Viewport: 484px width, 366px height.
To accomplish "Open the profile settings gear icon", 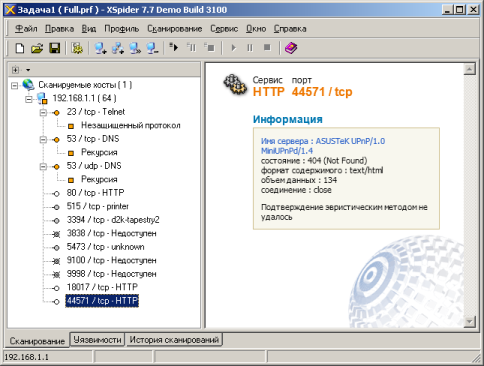I will (77, 48).
